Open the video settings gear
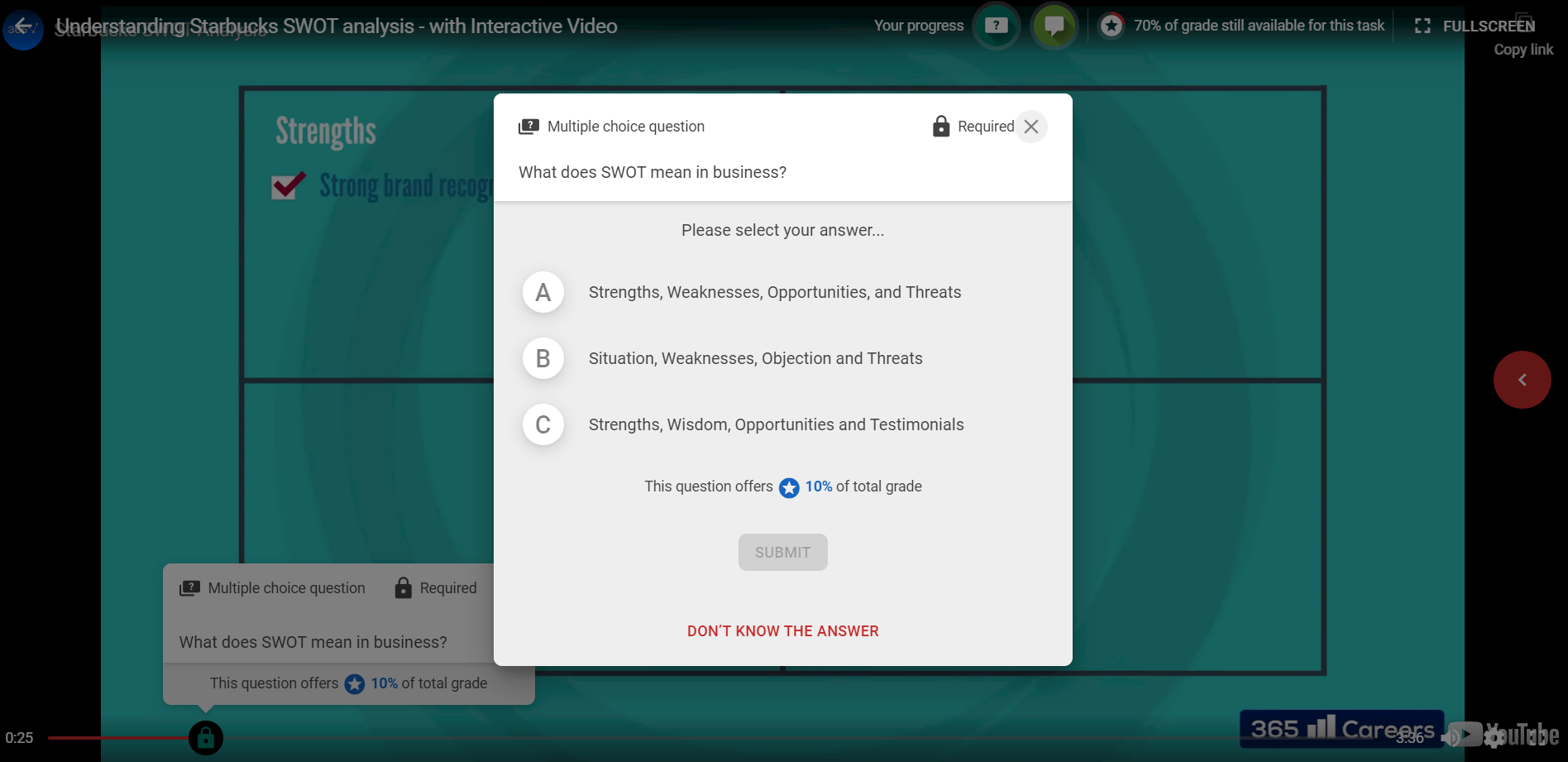This screenshot has width=1568, height=762. coord(1494,736)
